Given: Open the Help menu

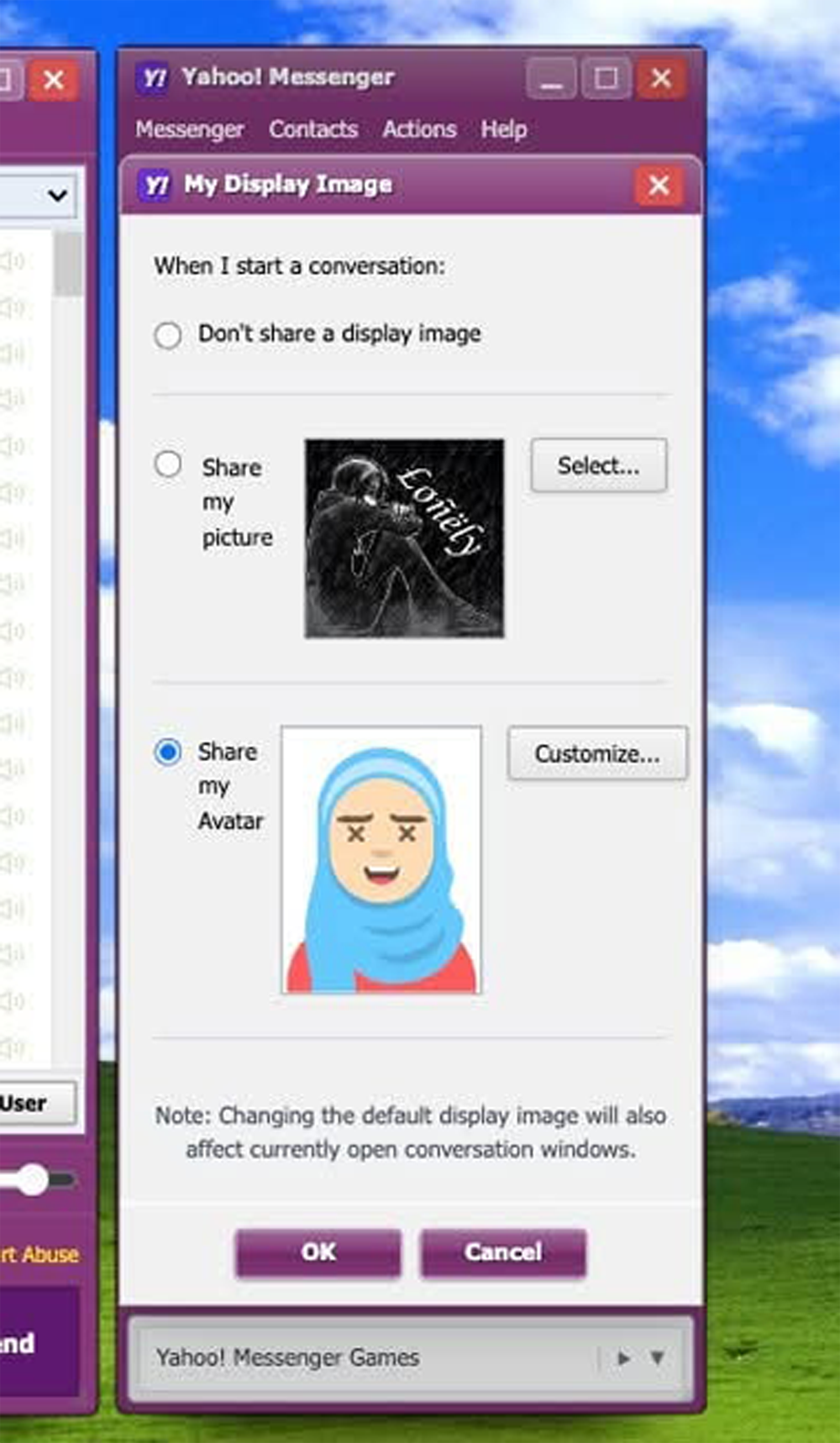Looking at the screenshot, I should (x=504, y=129).
